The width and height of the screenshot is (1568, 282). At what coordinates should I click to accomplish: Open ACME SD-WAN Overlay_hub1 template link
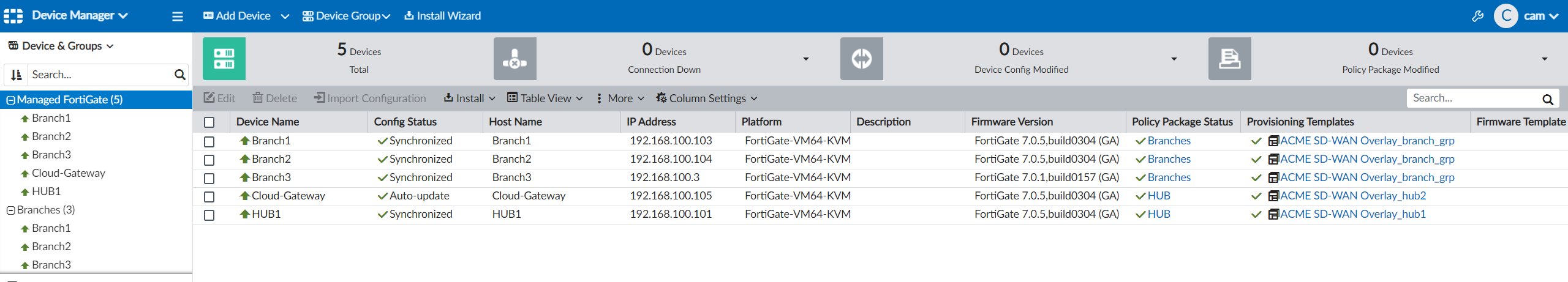coord(1353,214)
